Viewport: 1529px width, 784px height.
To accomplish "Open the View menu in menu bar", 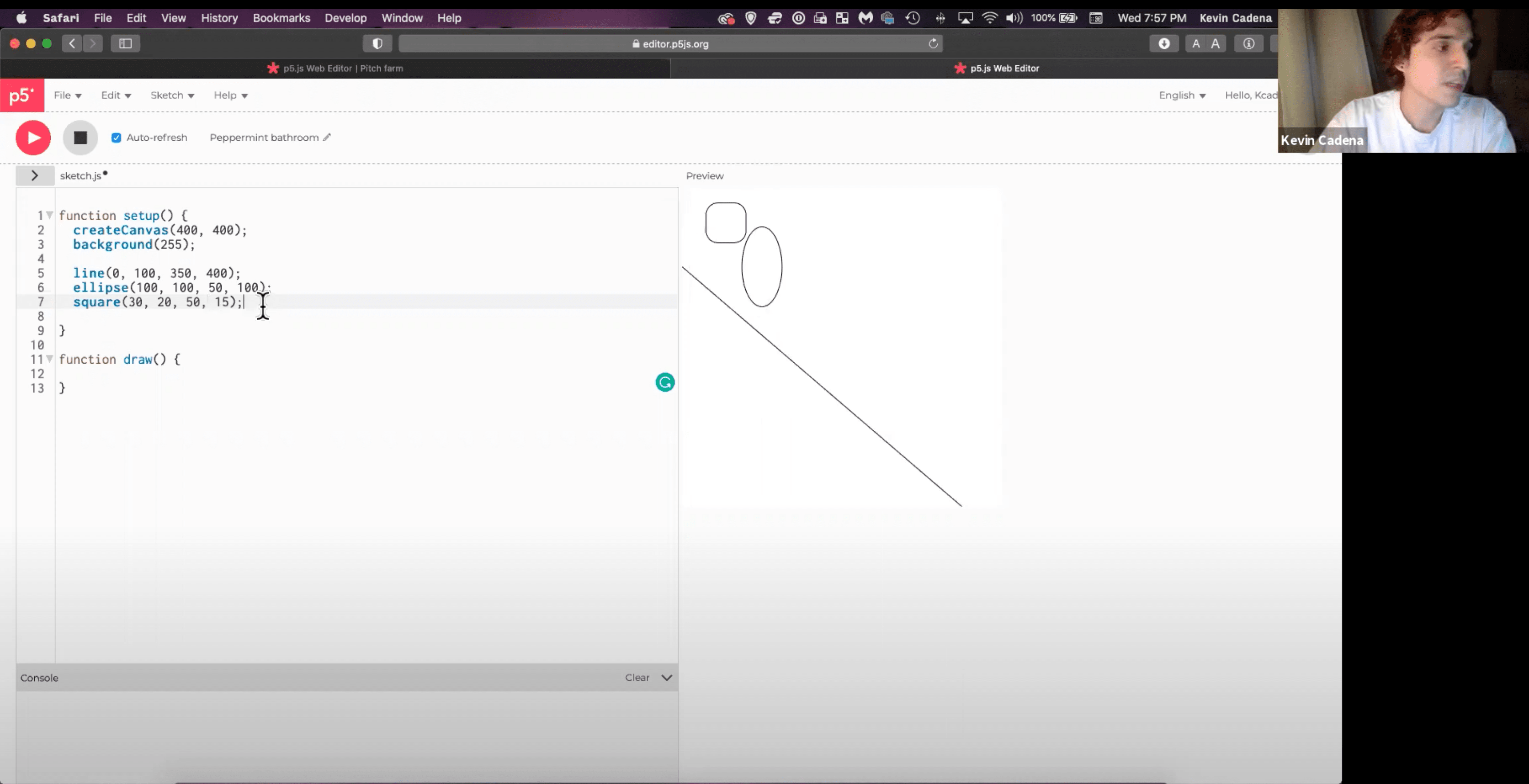I will (x=173, y=18).
